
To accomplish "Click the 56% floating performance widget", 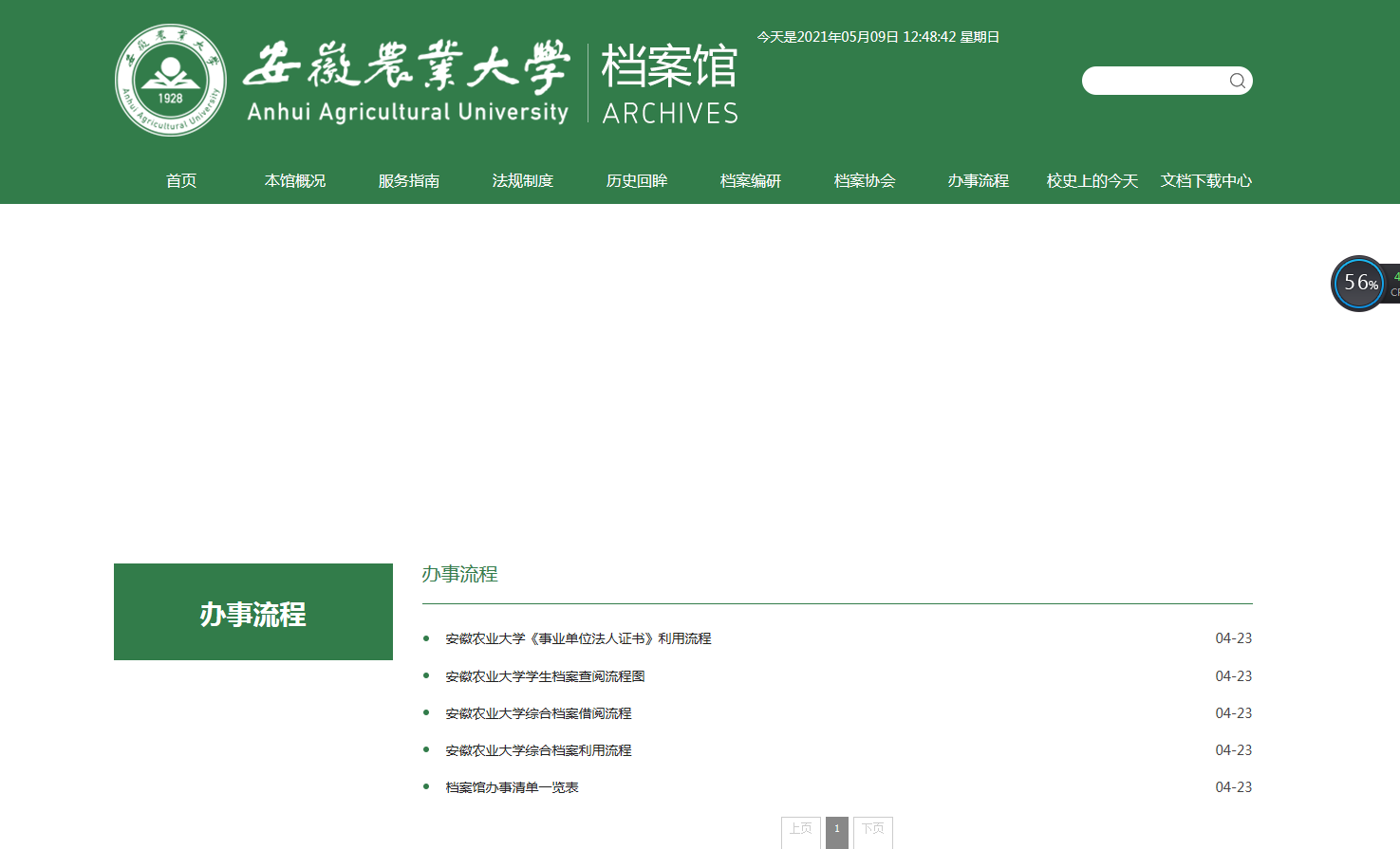I will [1359, 283].
